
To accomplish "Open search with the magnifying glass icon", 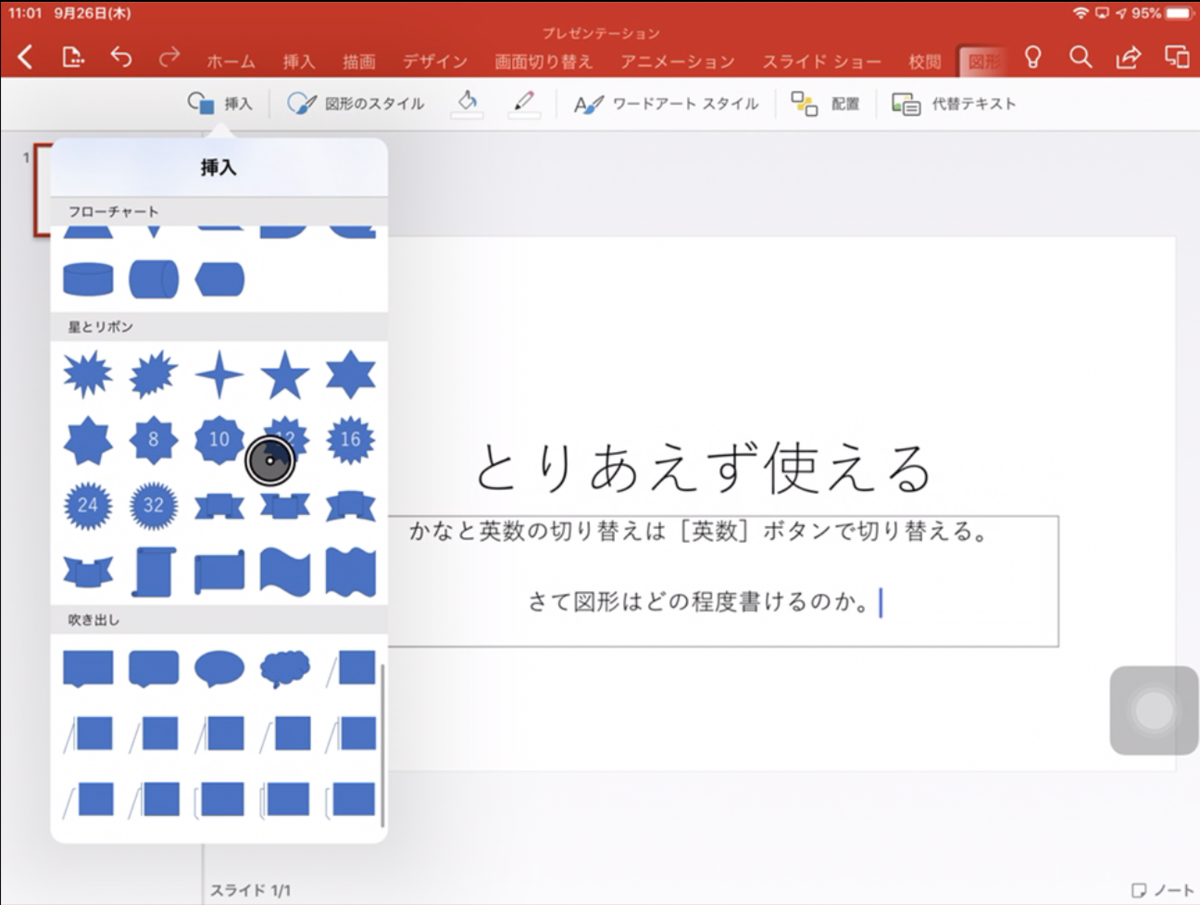I will point(1080,58).
